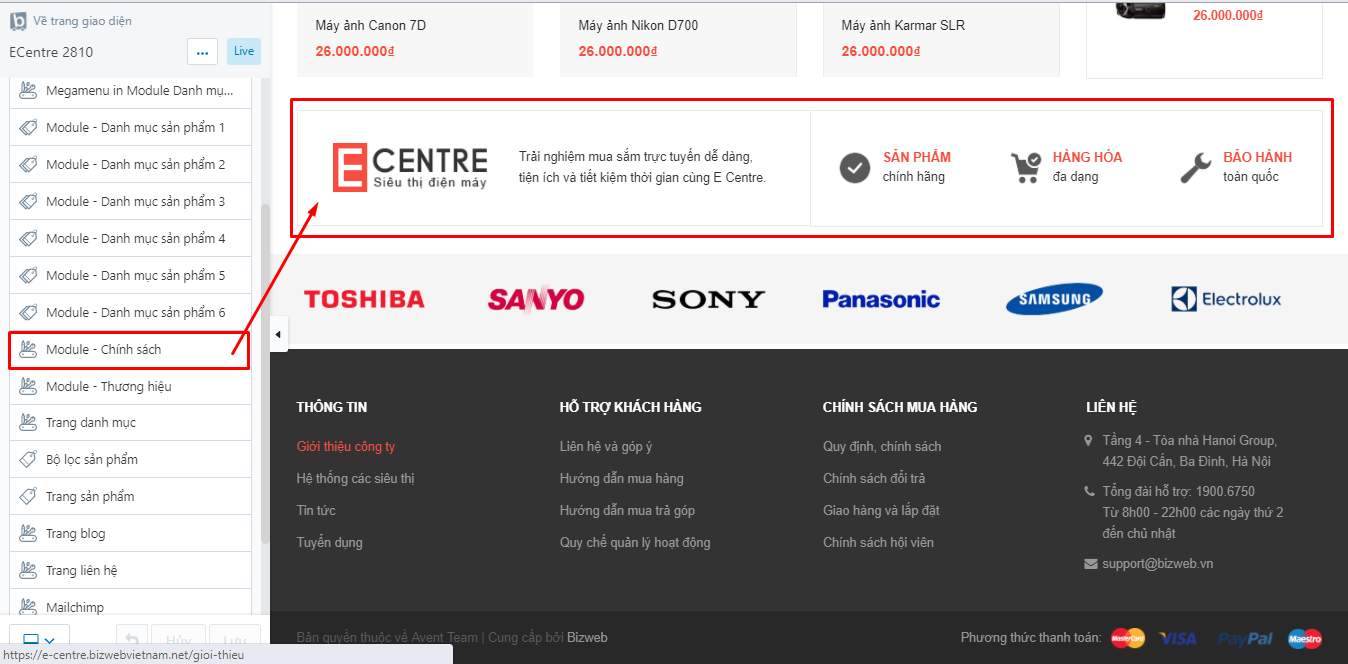Screen dimensions: 1348x664
Task: Click the Toshiba brand logo
Action: tap(364, 299)
